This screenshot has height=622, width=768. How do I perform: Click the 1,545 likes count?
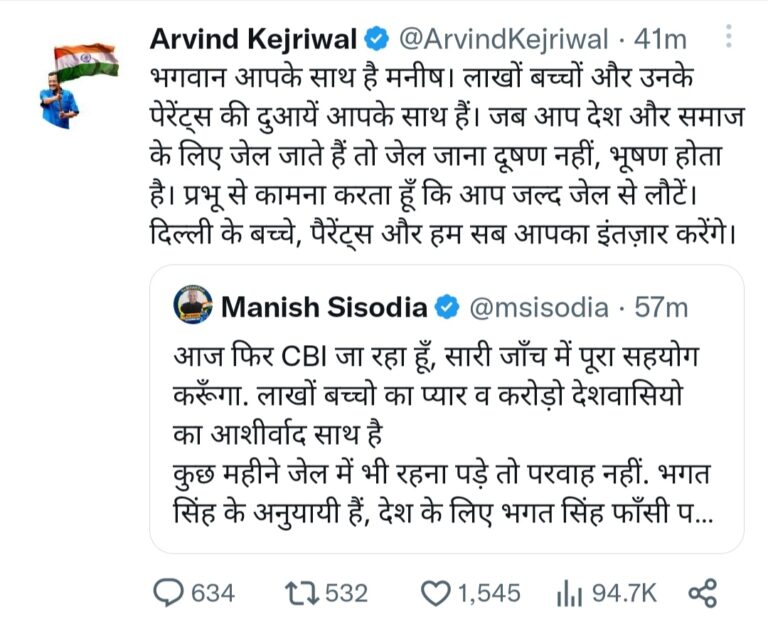coord(488,593)
